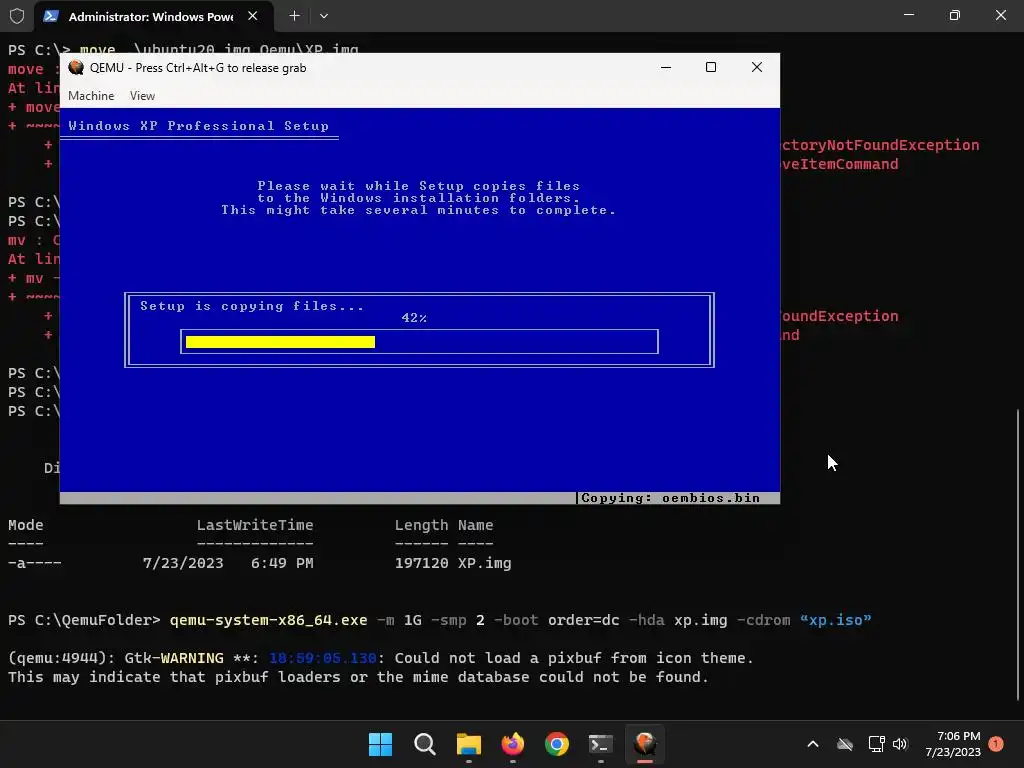Open taskbar Search
The width and height of the screenshot is (1024, 768).
click(424, 744)
